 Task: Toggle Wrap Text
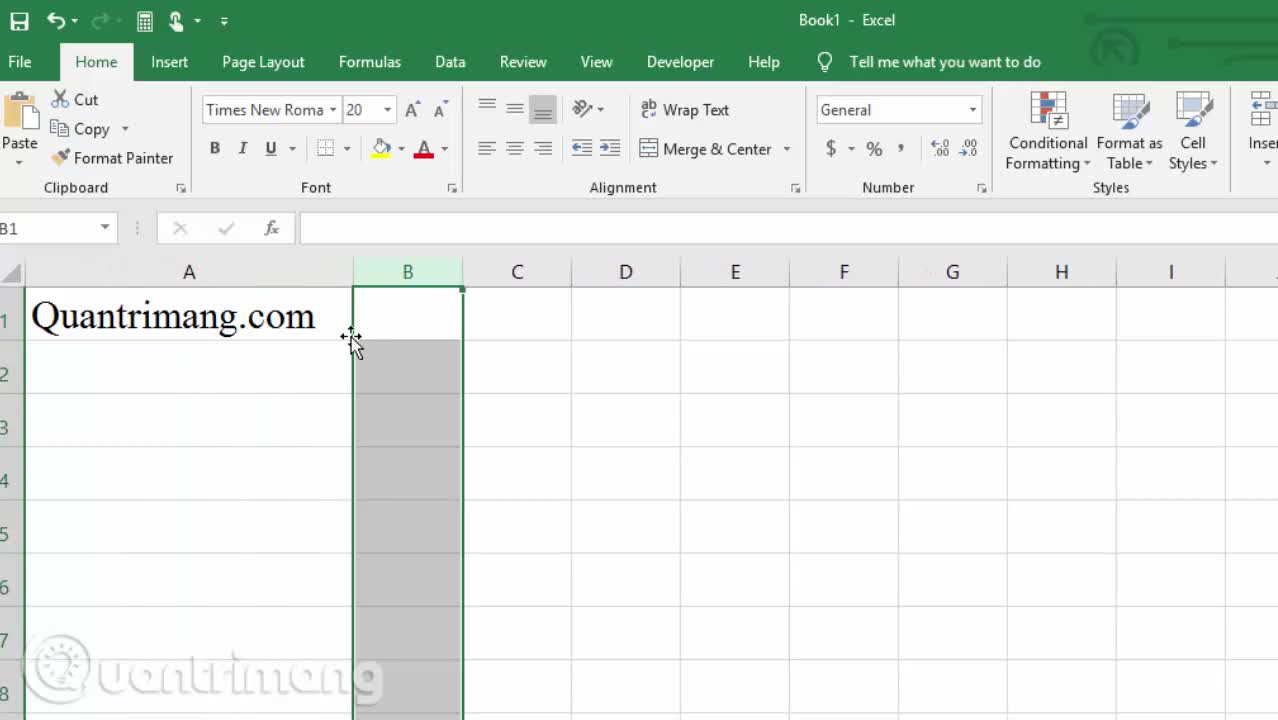point(685,110)
